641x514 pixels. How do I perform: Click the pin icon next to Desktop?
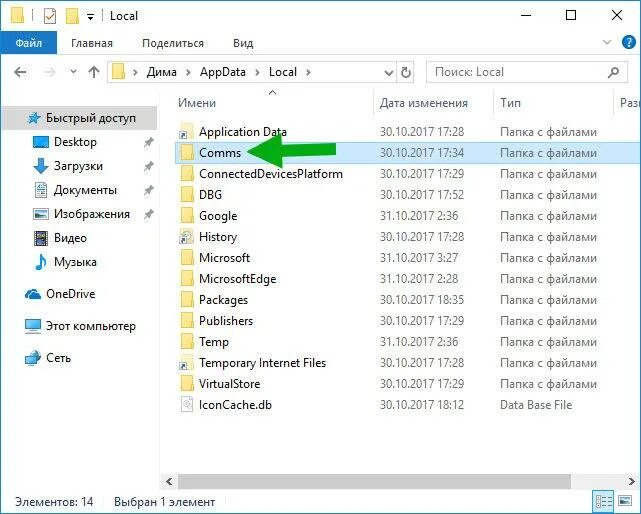pos(149,142)
